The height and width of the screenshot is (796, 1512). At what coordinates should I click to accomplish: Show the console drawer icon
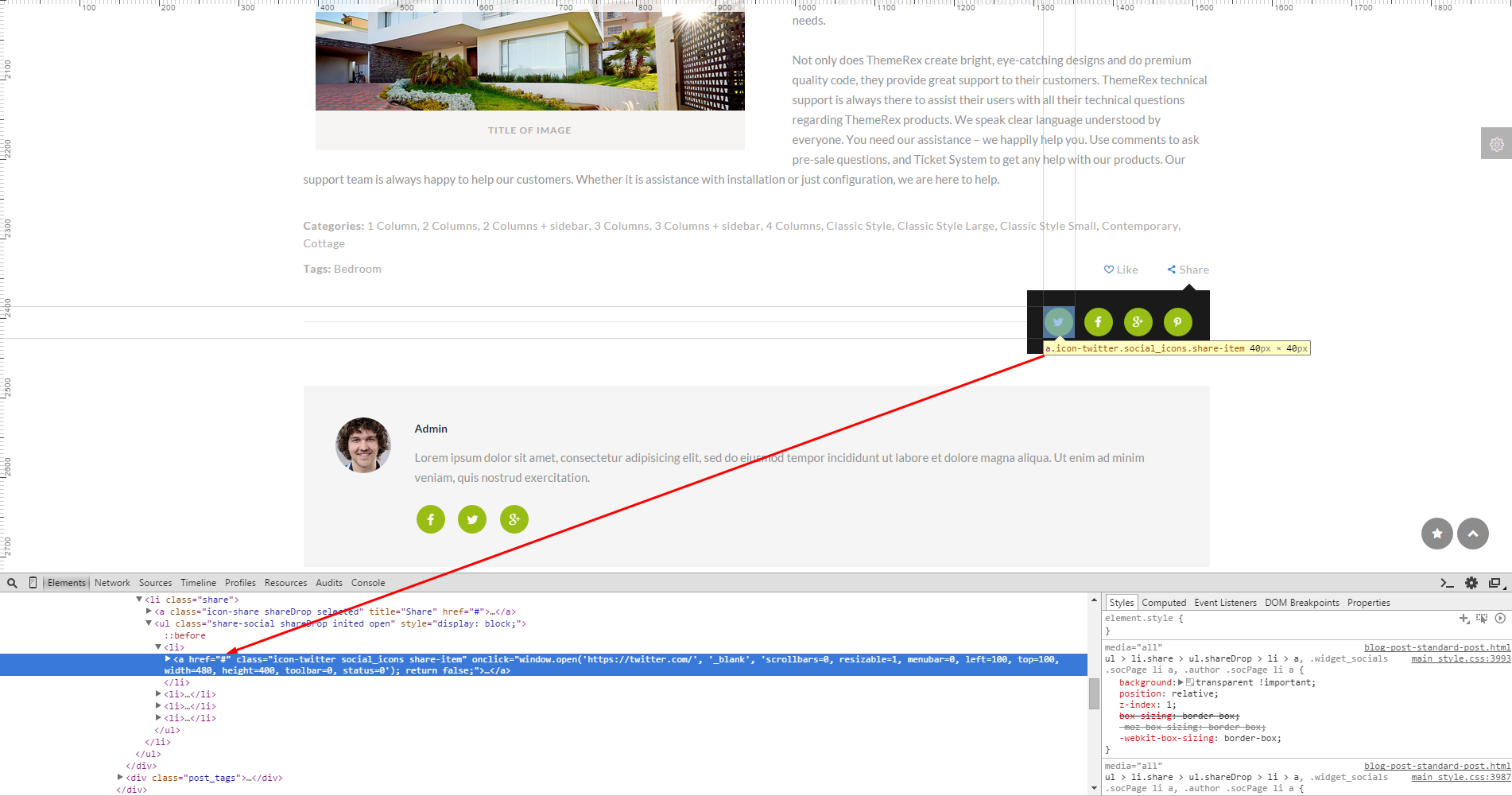(1447, 583)
